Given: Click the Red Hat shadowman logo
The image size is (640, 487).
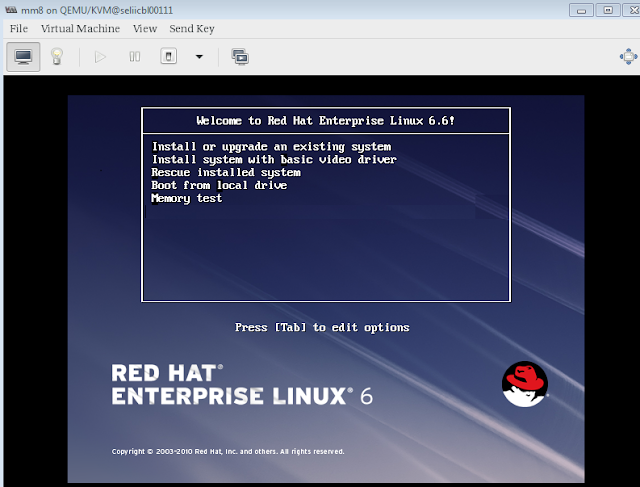Looking at the screenshot, I should click(525, 384).
